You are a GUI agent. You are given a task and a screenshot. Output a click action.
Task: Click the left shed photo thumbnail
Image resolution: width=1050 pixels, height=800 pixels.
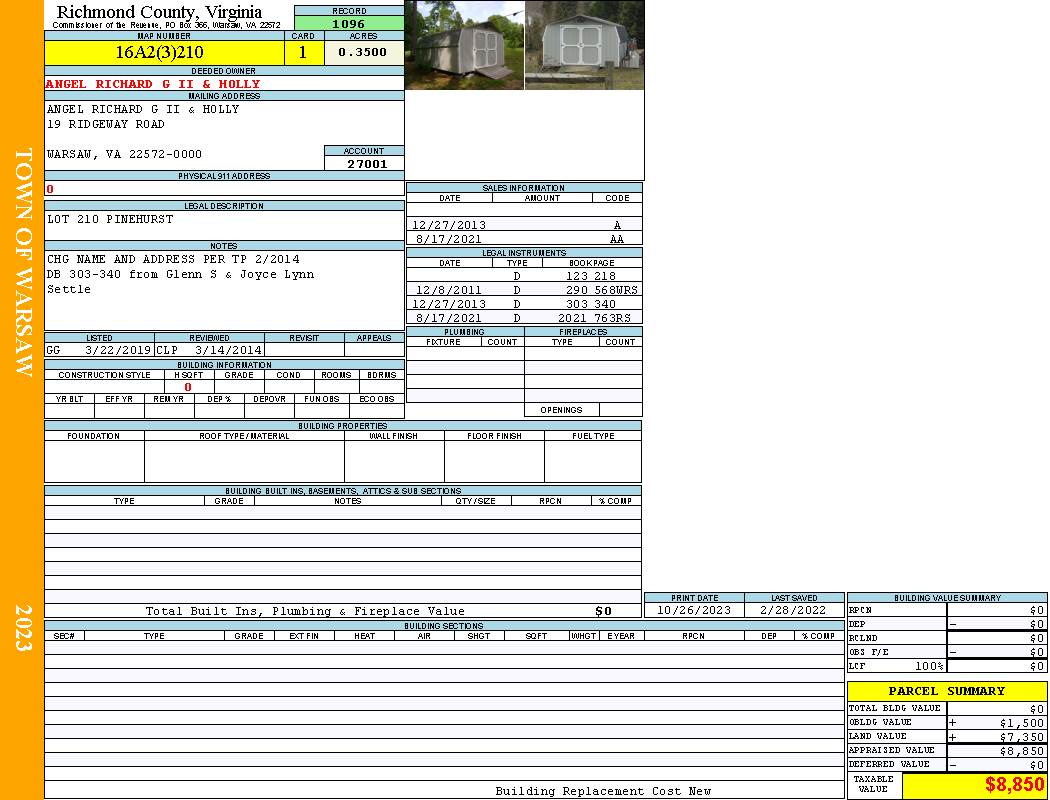[x=464, y=45]
